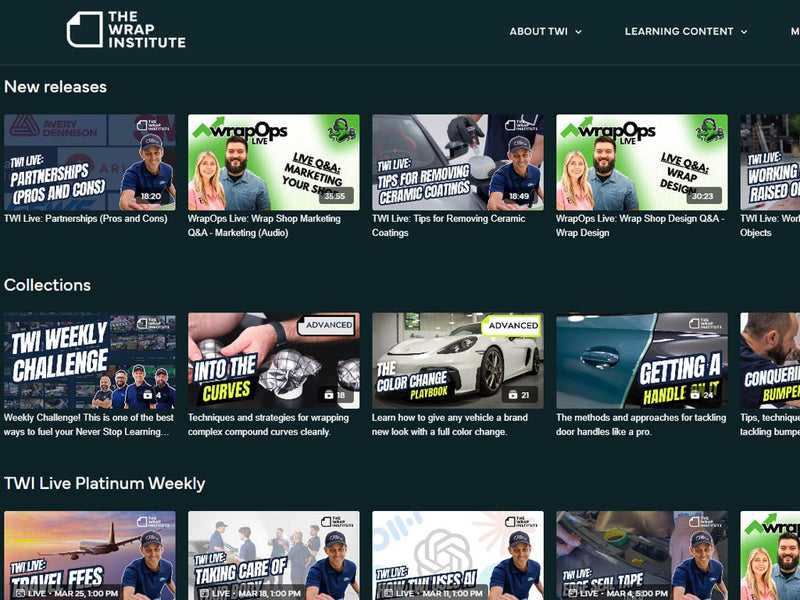Click the LIVE MAR 4, 5:00 PM label
Image resolution: width=800 pixels, height=600 pixels.
[x=619, y=593]
